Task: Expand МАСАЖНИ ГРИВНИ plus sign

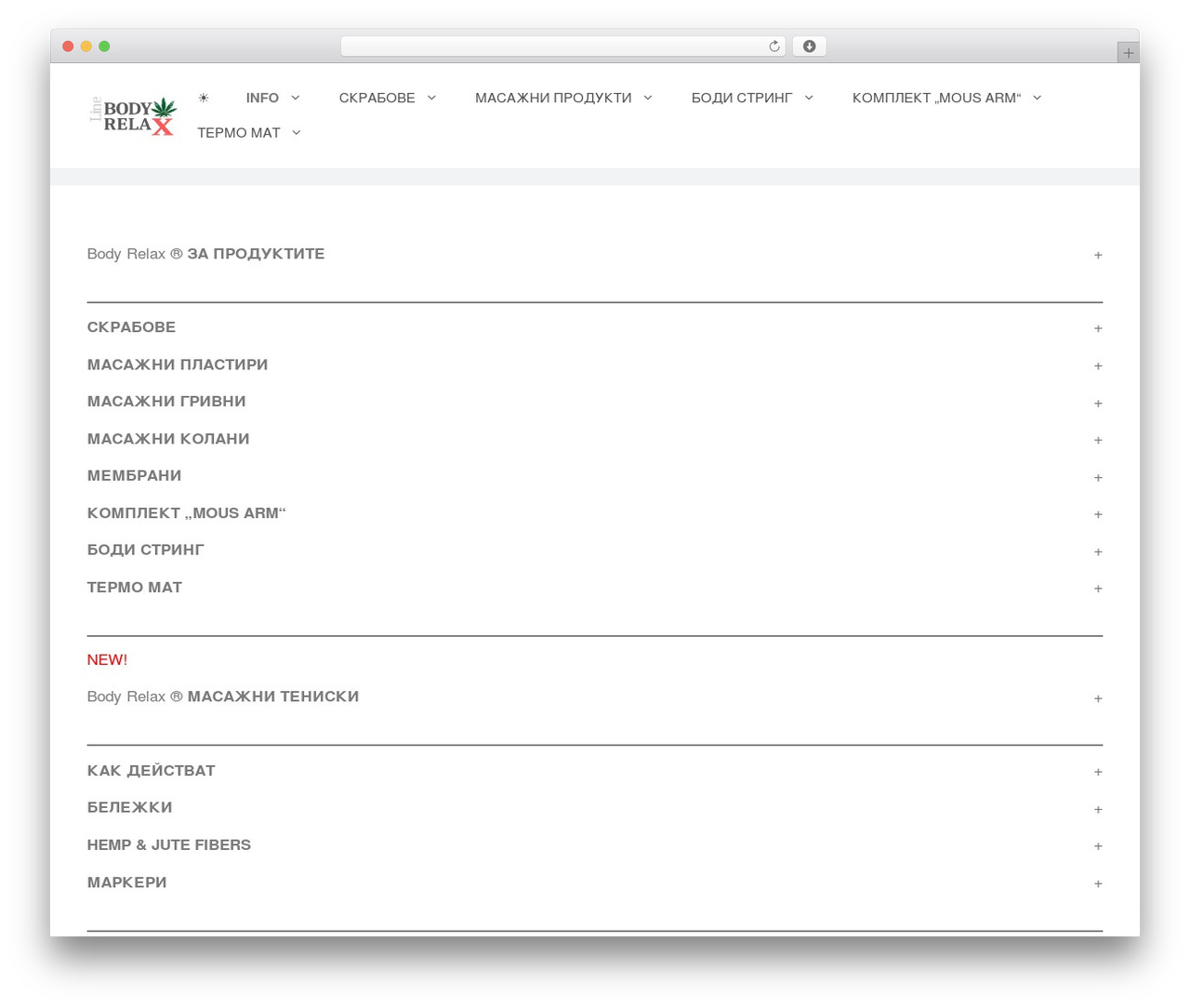Action: click(1098, 403)
